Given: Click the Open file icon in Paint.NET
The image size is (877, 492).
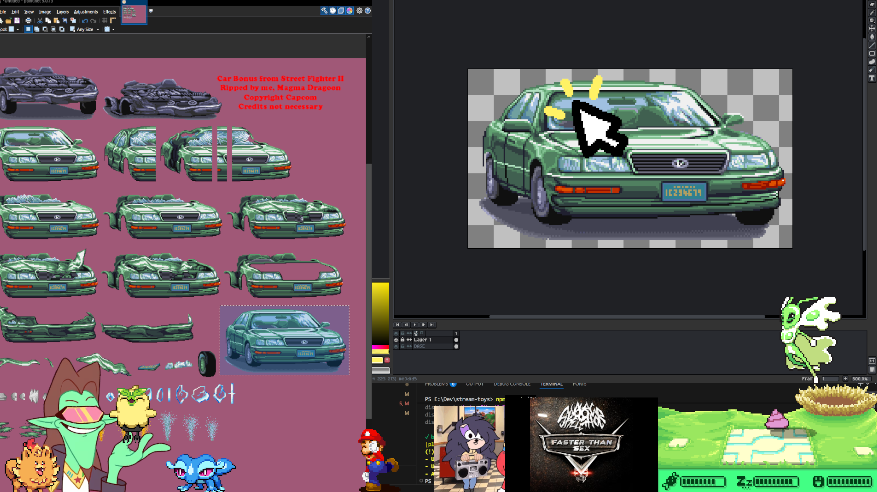Looking at the screenshot, I should point(8,21).
